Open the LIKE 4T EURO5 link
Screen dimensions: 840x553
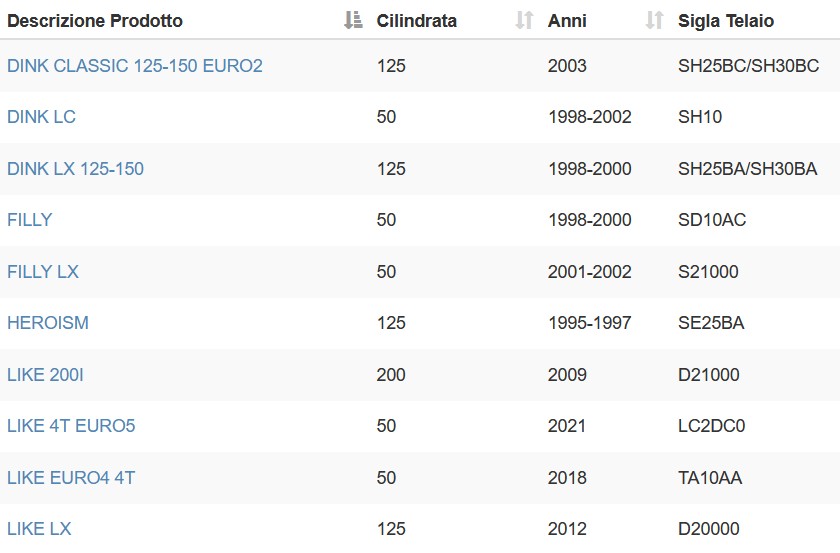(71, 425)
